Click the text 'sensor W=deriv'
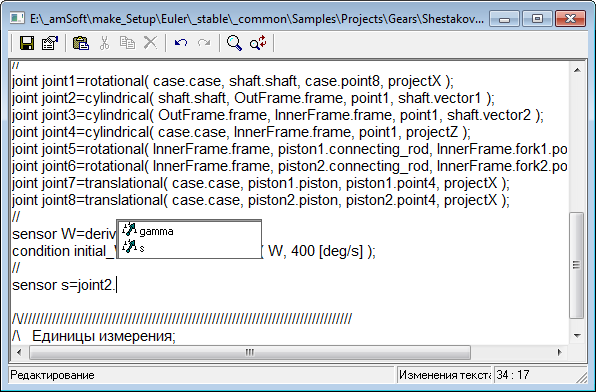The width and height of the screenshot is (596, 392). tap(64, 234)
